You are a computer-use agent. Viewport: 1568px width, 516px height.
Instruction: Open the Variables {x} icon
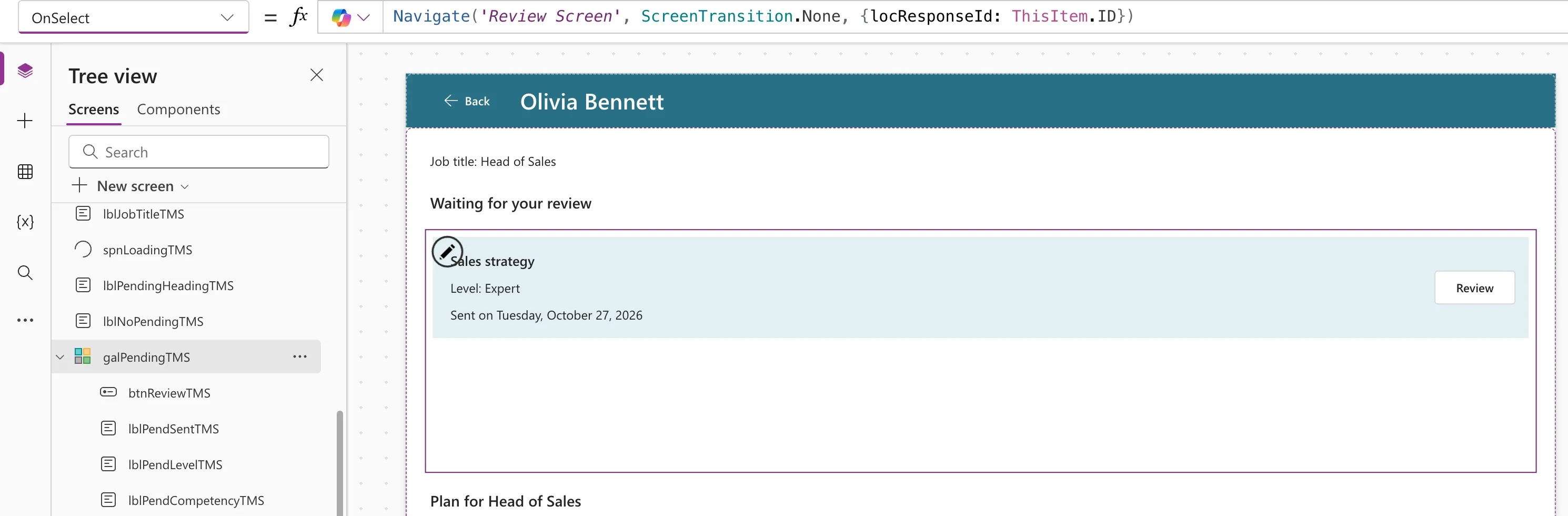[25, 222]
